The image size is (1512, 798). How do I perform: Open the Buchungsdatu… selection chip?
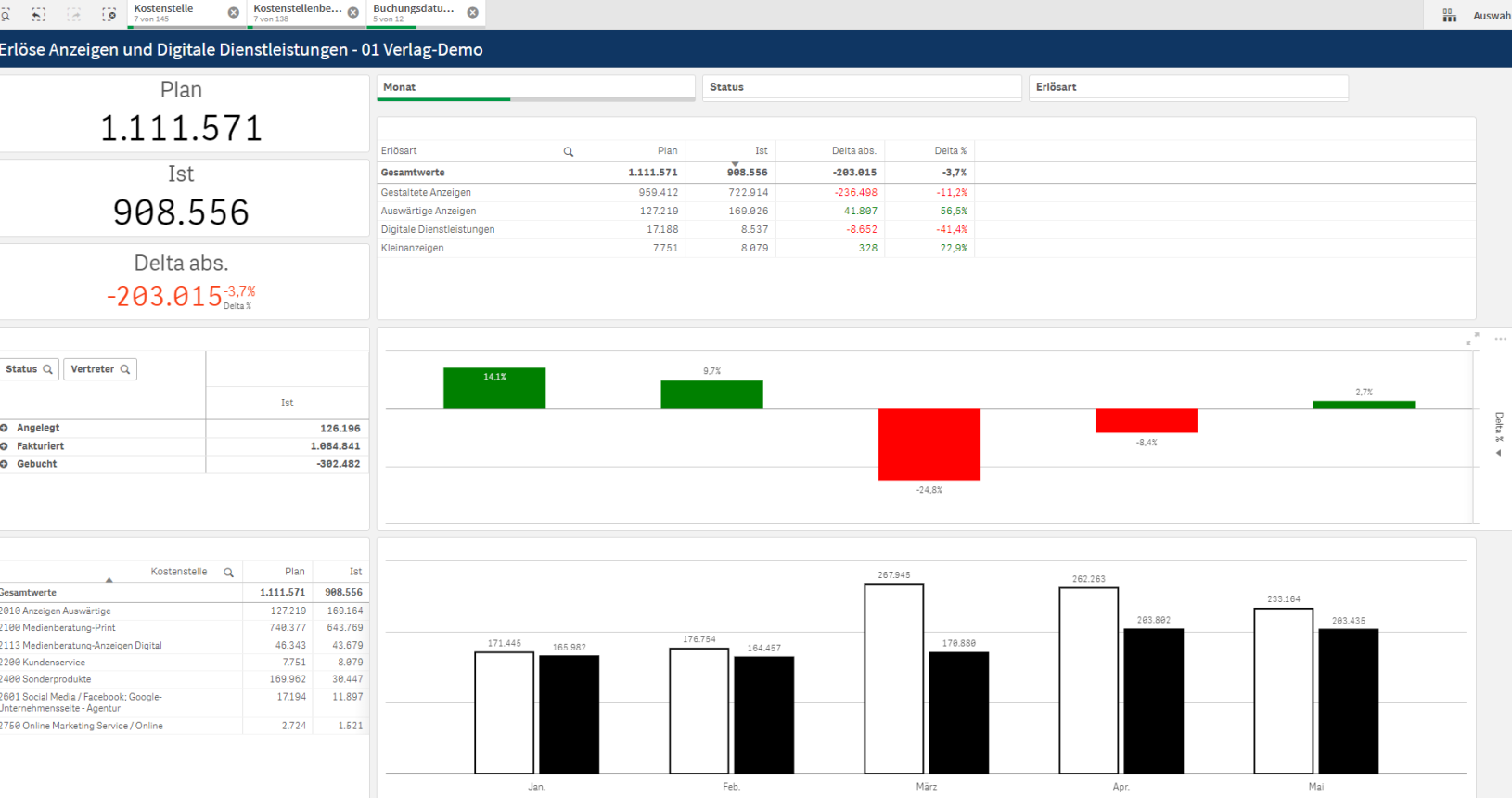click(x=416, y=13)
